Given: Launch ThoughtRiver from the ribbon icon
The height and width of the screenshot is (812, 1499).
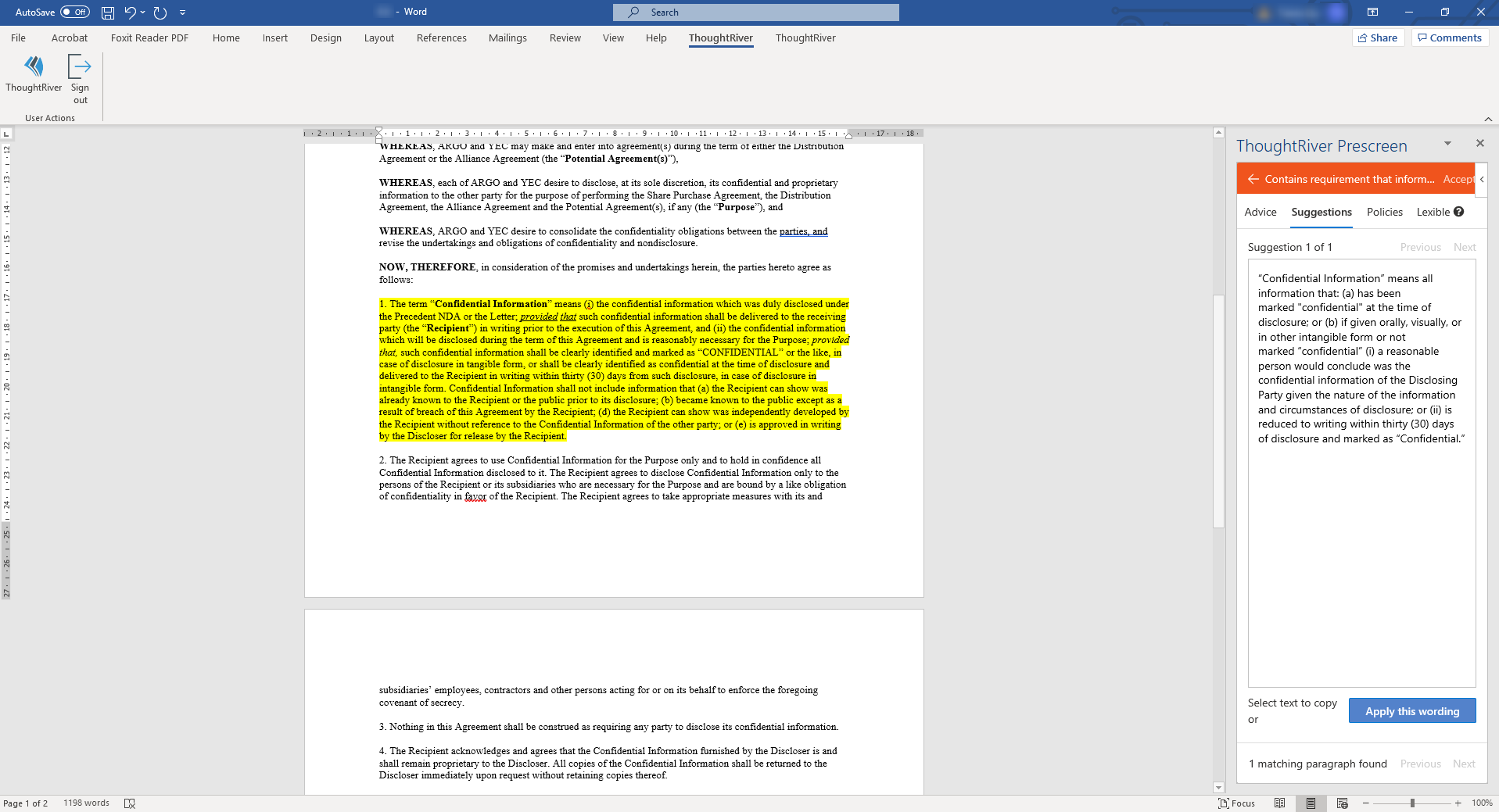Looking at the screenshot, I should pos(34,74).
